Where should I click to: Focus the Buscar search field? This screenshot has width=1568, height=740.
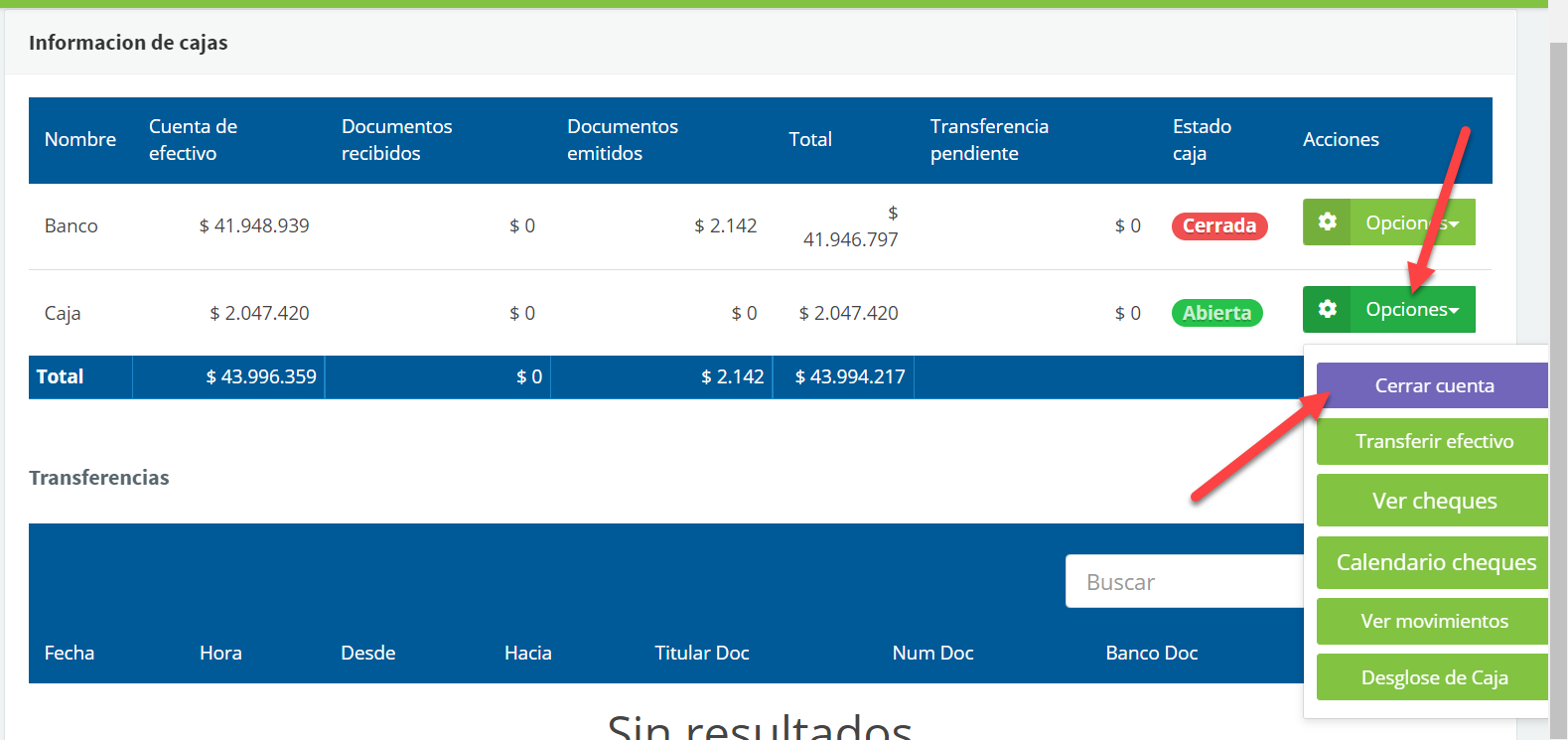pyautogui.click(x=1184, y=582)
